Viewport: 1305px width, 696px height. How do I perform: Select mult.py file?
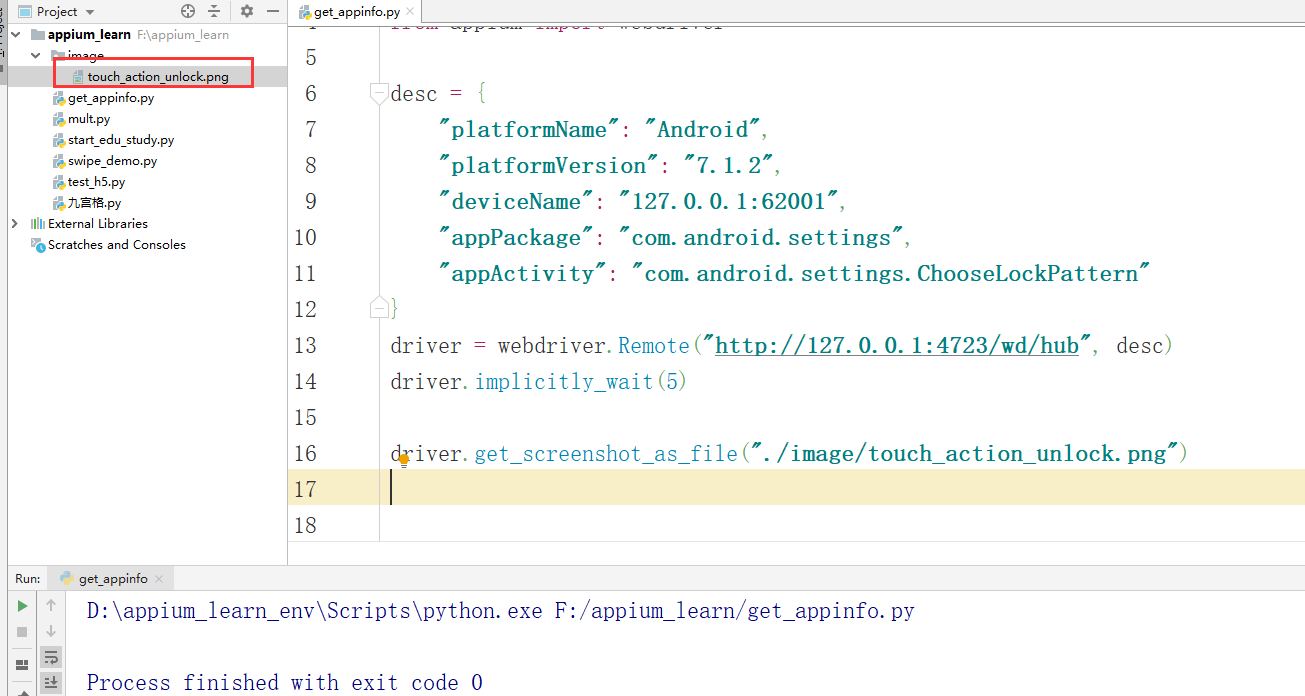pyautogui.click(x=88, y=119)
